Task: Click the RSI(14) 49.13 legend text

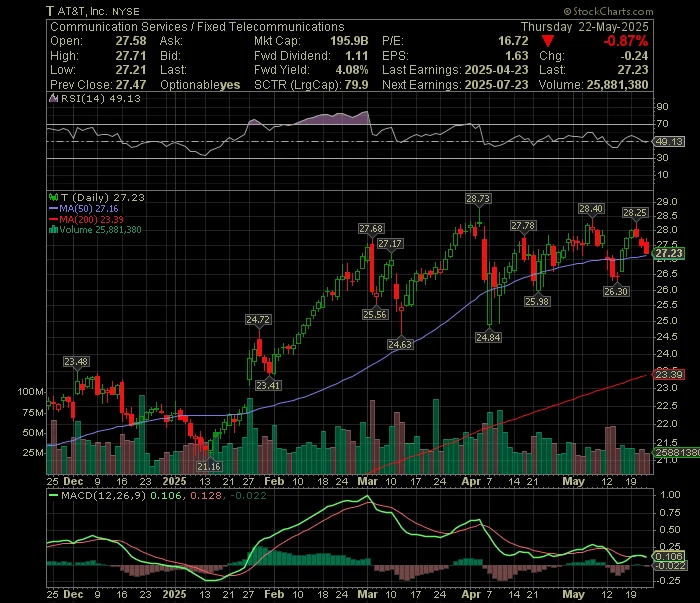Action: pyautogui.click(x=100, y=99)
